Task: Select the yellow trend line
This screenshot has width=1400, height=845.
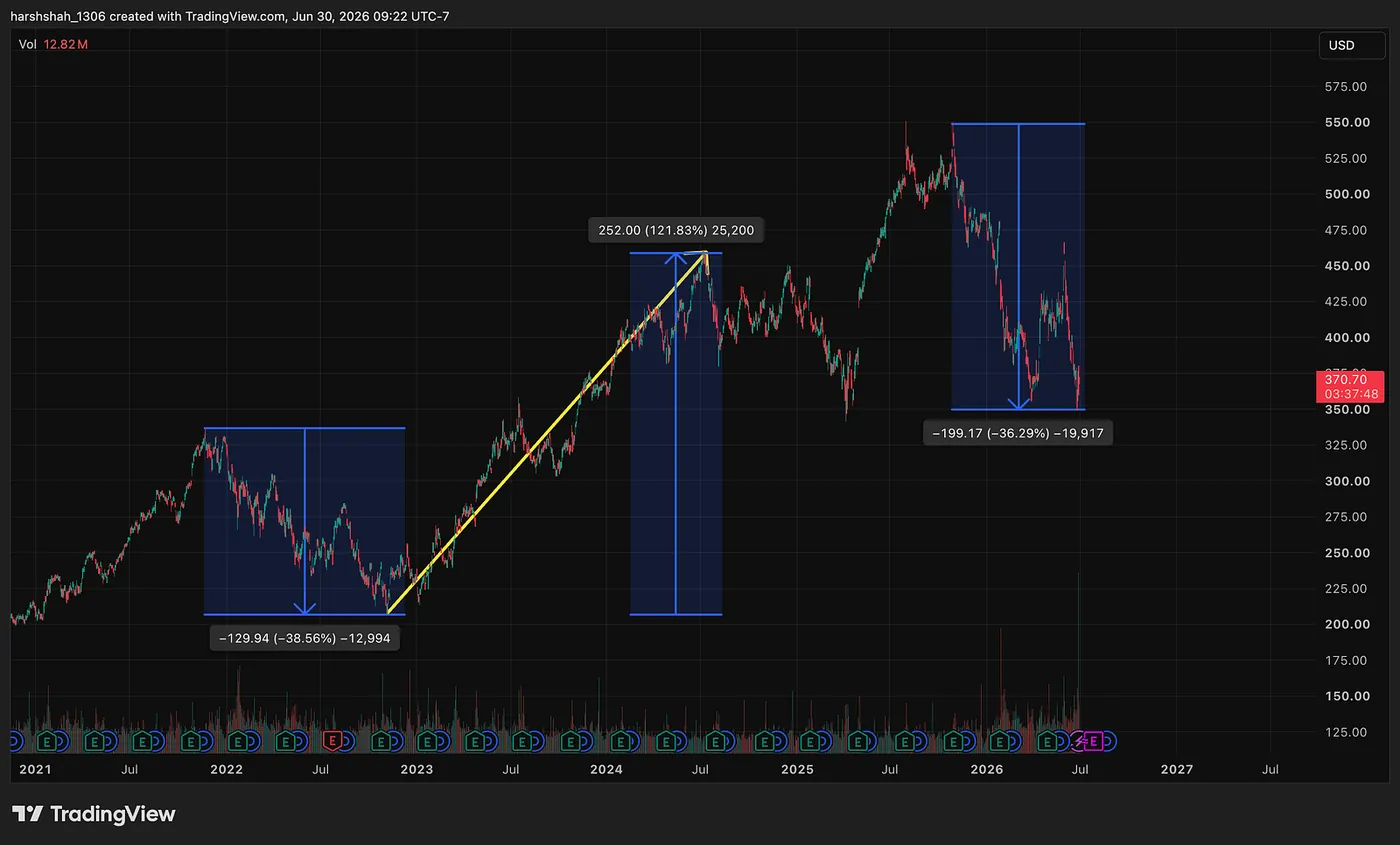Action: (547, 432)
